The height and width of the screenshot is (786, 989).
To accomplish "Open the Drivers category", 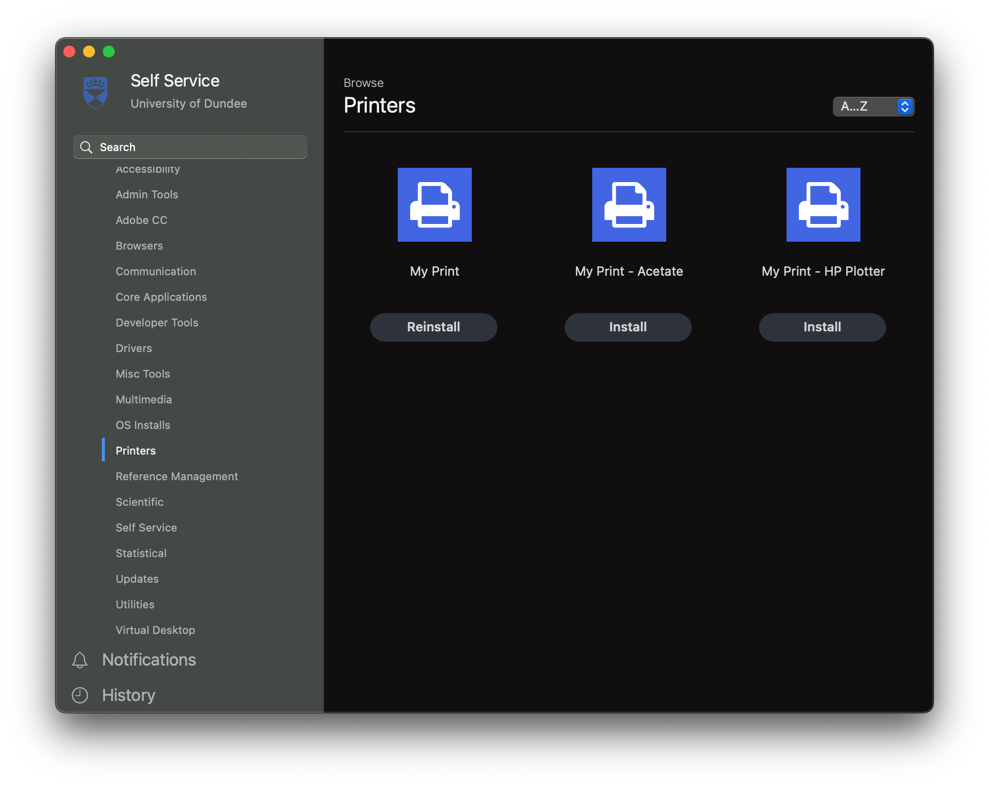I will point(133,348).
